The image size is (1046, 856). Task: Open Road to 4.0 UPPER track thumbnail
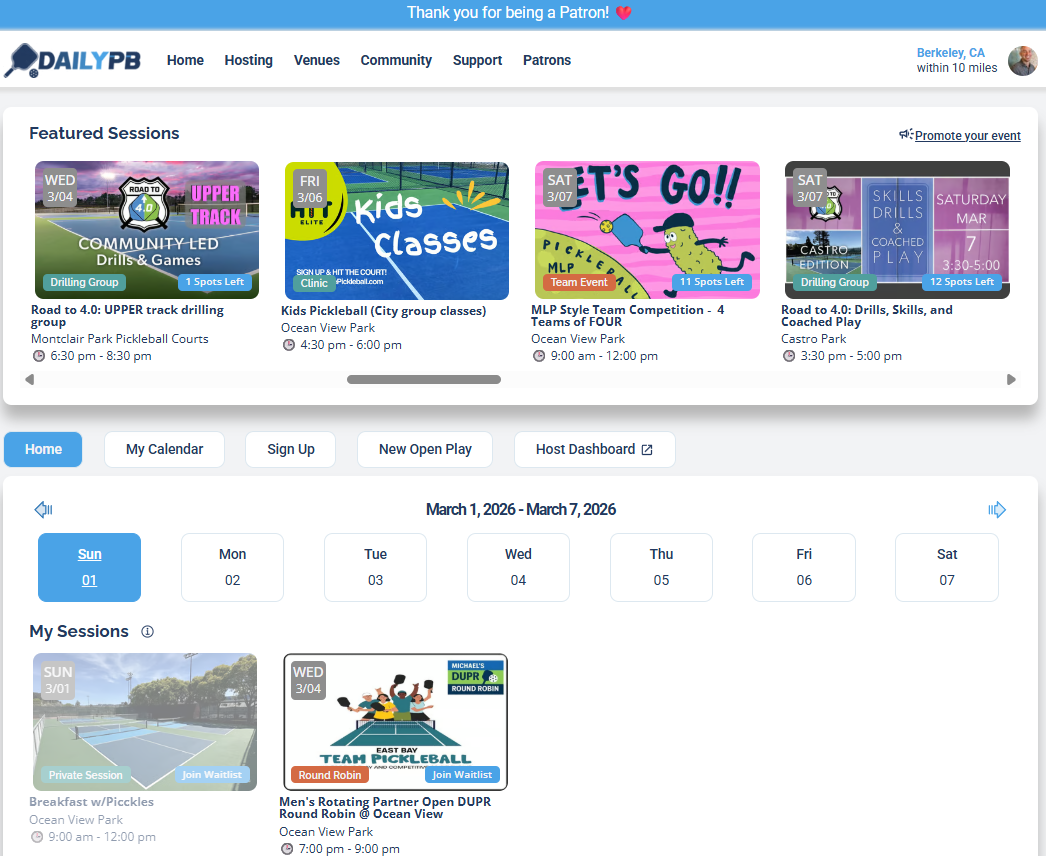147,230
